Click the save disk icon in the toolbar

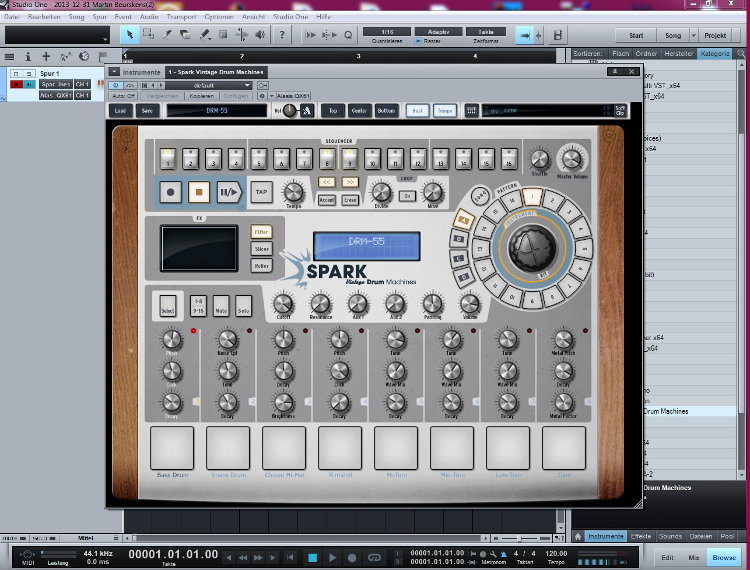pyautogui.click(x=557, y=35)
